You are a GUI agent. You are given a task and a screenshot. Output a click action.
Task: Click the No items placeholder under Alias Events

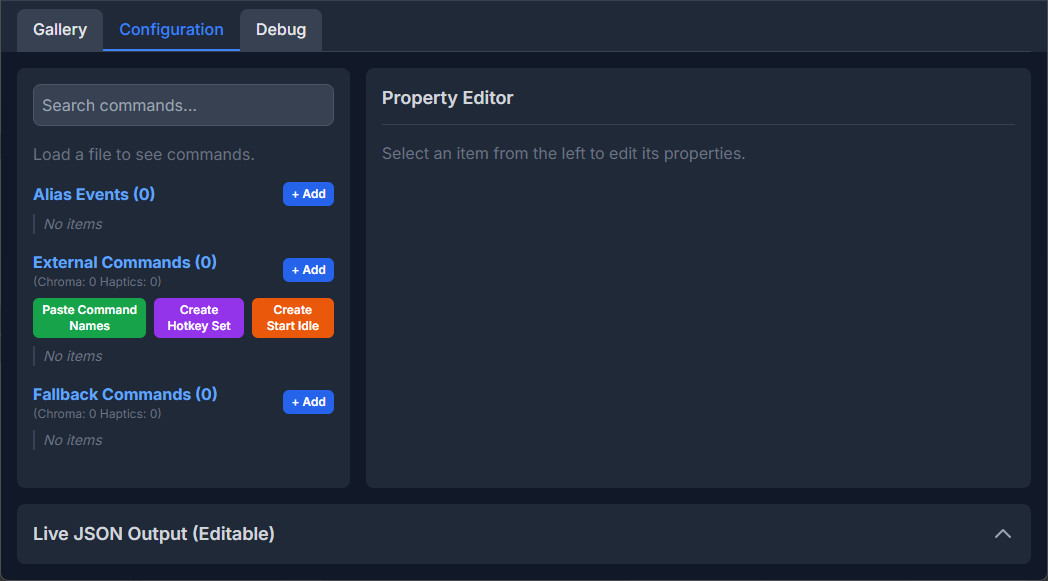71,224
